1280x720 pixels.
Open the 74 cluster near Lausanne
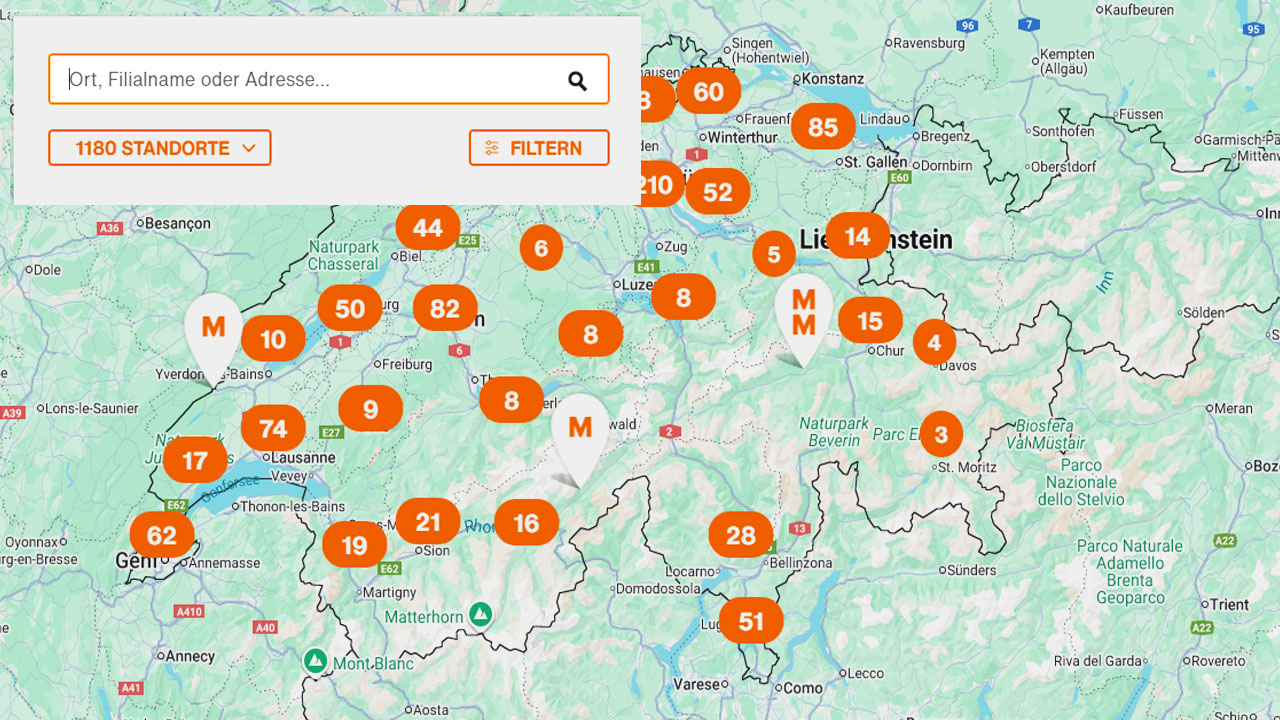273,429
